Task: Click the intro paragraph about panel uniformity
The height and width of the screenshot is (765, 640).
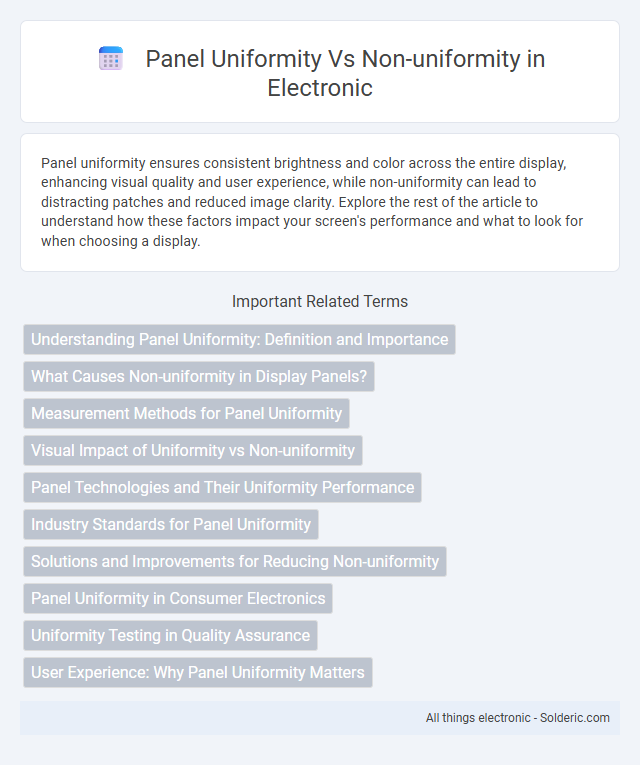Action: point(312,202)
